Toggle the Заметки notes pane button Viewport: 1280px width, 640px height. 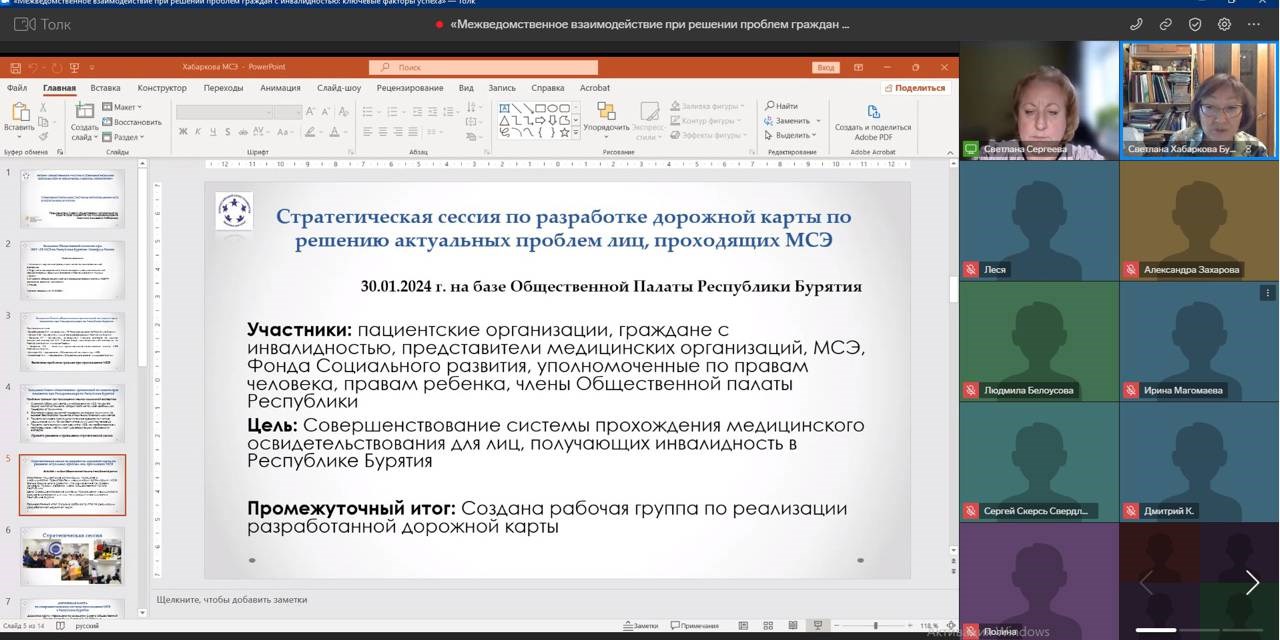[x=639, y=626]
